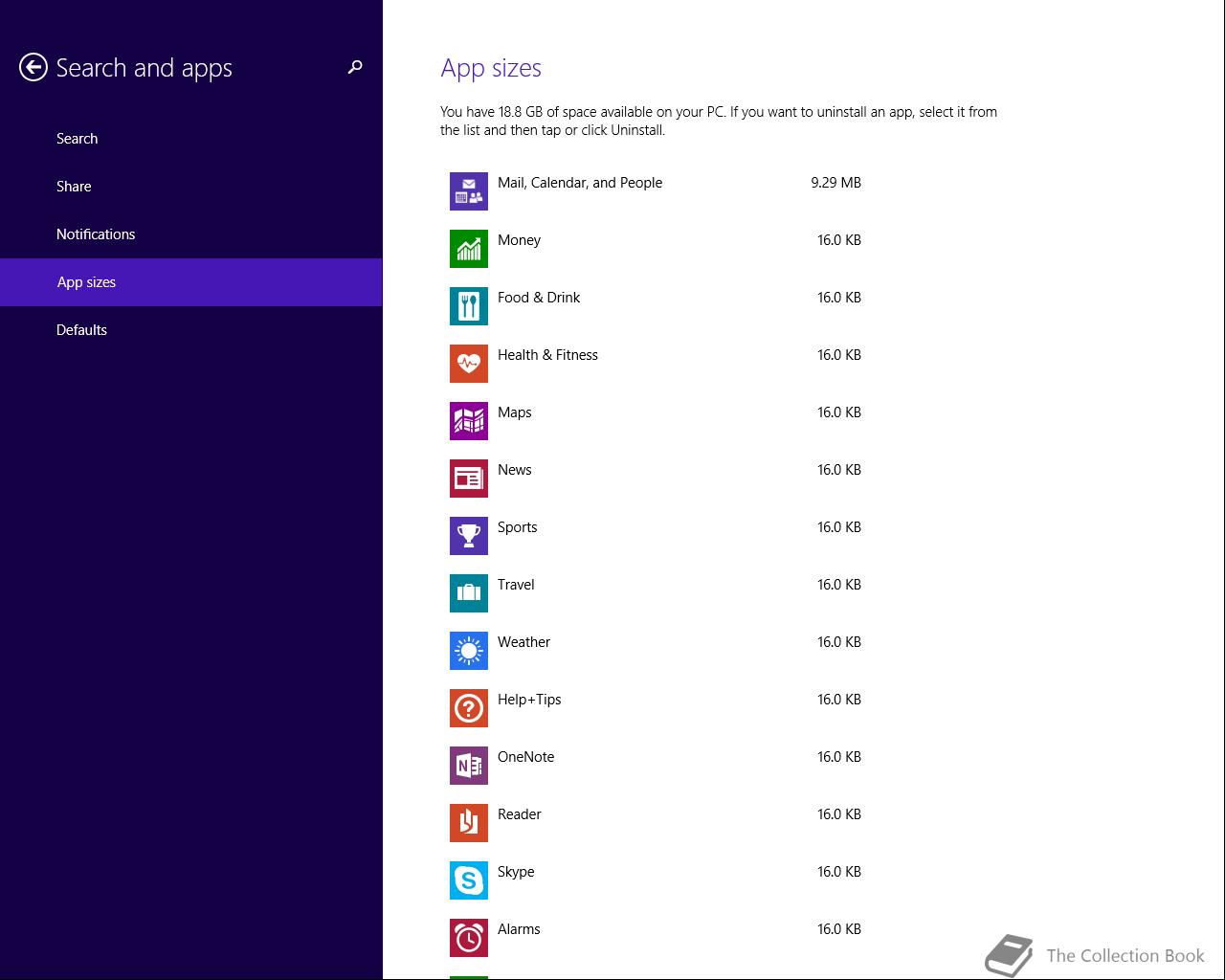Select the Food & Drink app icon
The width and height of the screenshot is (1225, 980).
(x=469, y=306)
